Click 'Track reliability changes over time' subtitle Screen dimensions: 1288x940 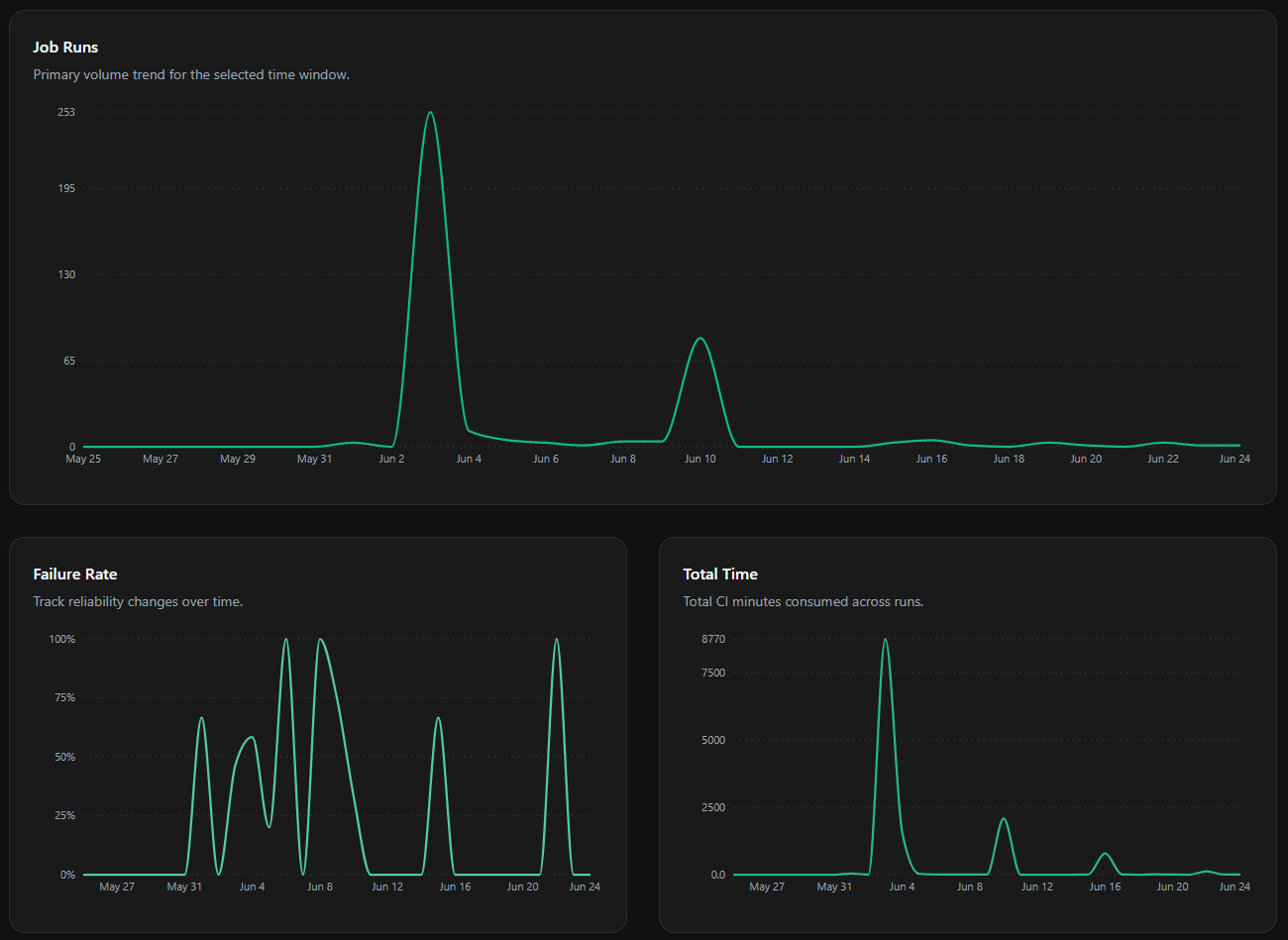tap(138, 601)
